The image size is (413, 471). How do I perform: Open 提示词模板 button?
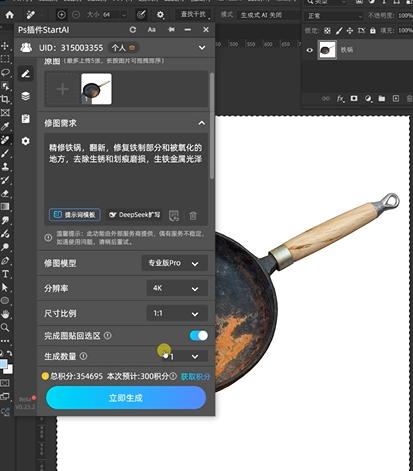(x=75, y=215)
